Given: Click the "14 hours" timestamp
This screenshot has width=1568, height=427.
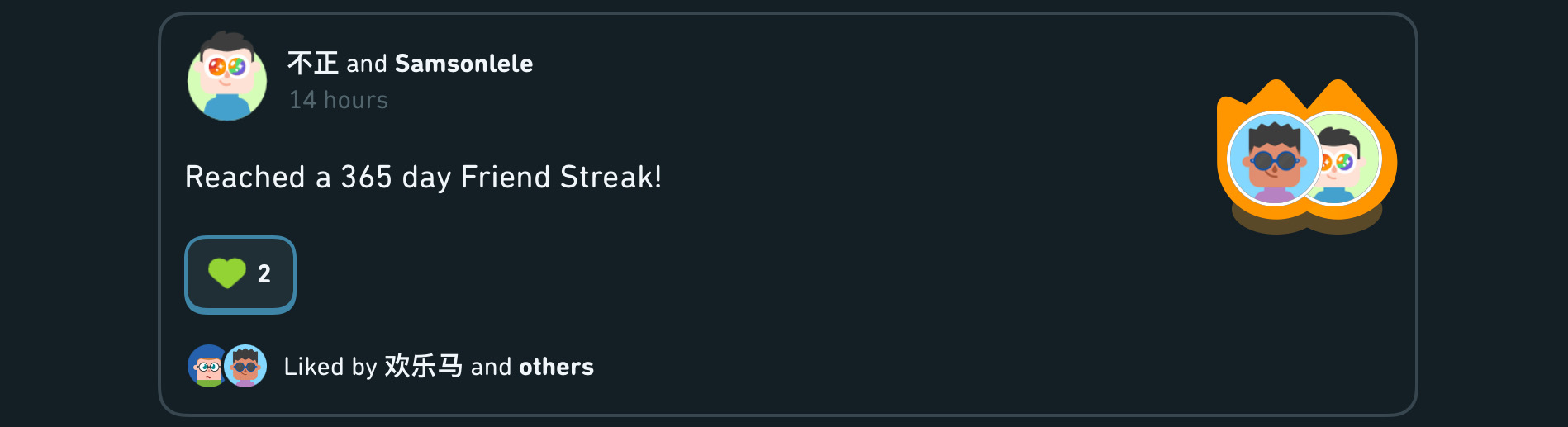Looking at the screenshot, I should pos(339,100).
